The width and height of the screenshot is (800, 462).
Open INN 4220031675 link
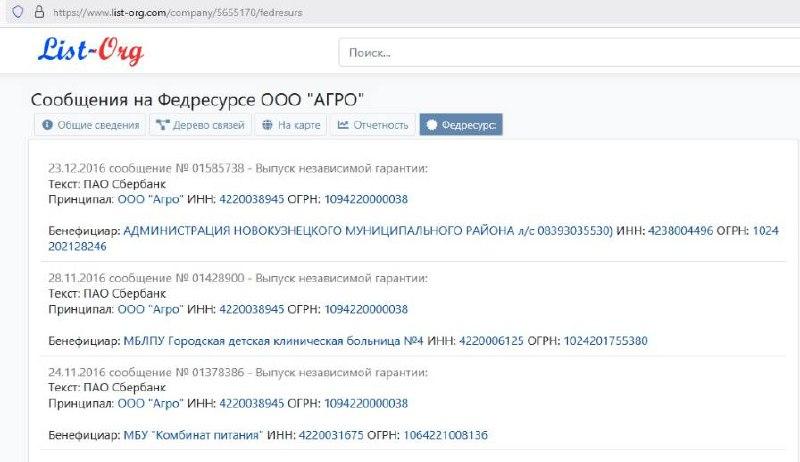[331, 435]
